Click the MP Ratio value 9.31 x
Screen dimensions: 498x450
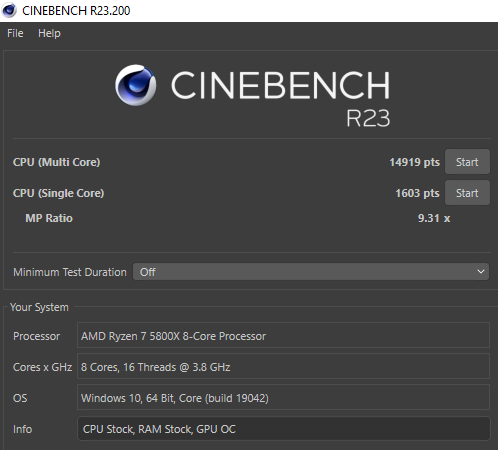[x=434, y=218]
